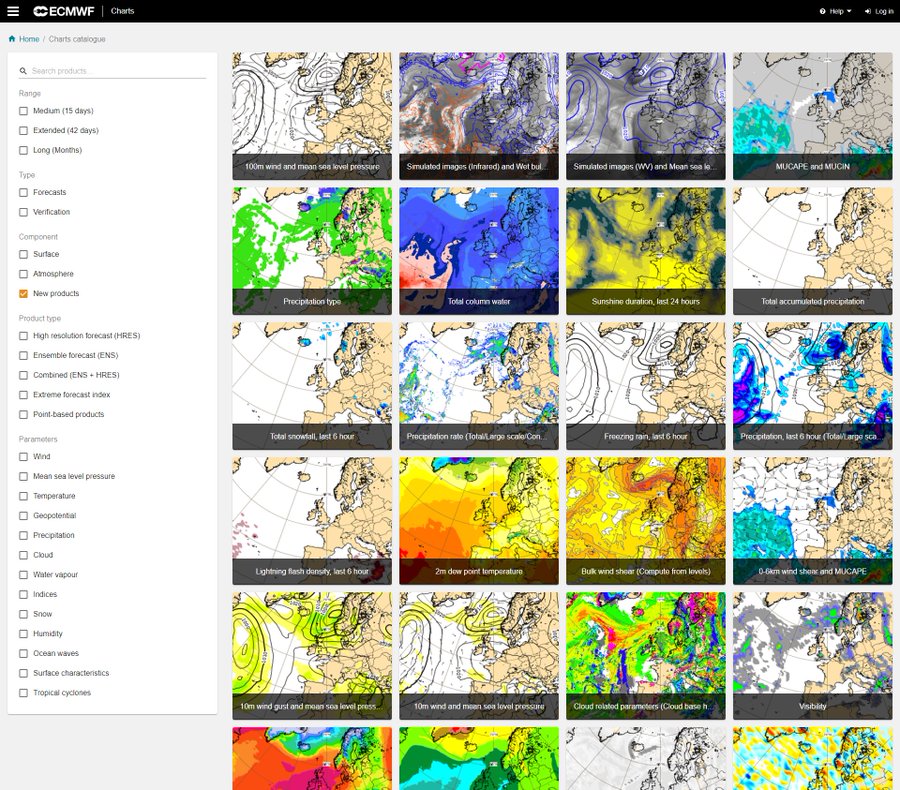This screenshot has width=900, height=790.
Task: Toggle the Ocean waves checkbox
Action: pyautogui.click(x=24, y=653)
